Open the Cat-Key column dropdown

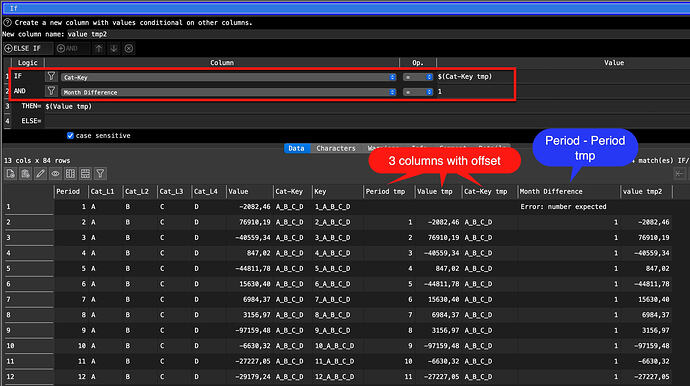pos(229,77)
